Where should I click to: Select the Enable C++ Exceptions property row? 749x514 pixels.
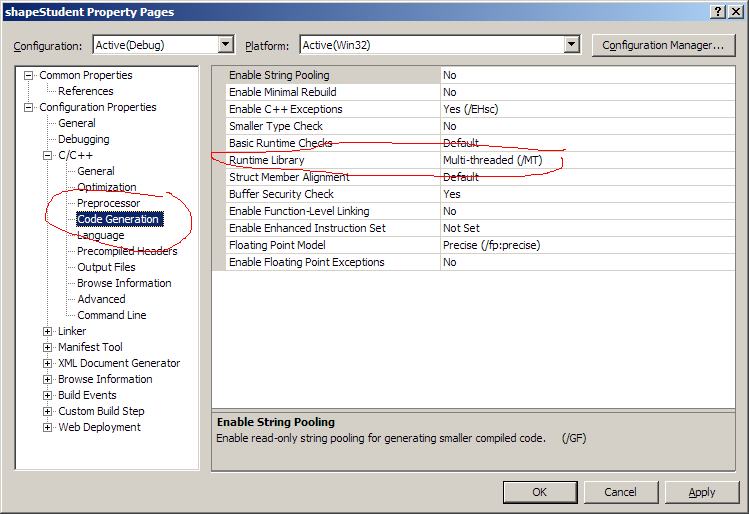pyautogui.click(x=285, y=109)
